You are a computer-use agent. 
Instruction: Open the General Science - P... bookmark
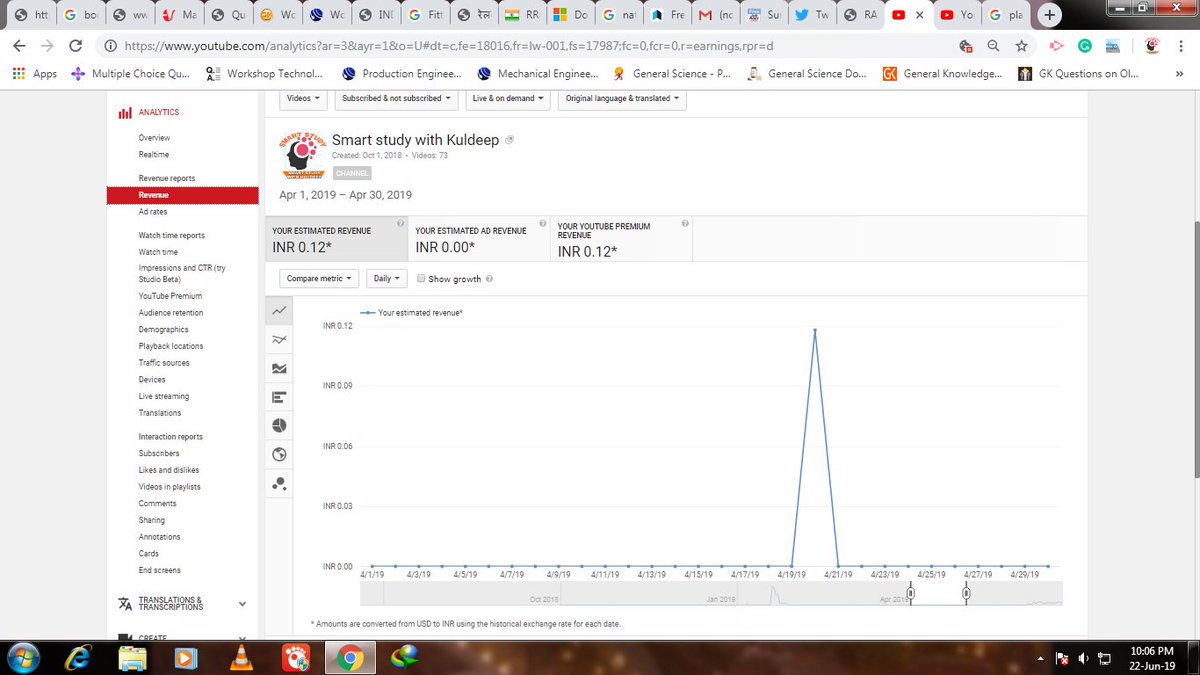[670, 74]
